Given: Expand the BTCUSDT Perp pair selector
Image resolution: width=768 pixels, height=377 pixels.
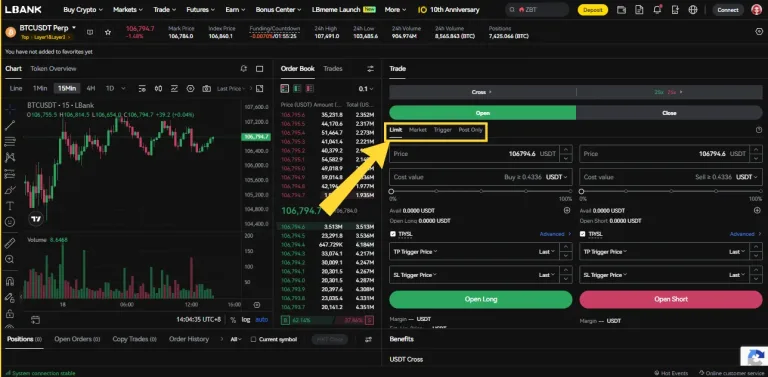Looking at the screenshot, I should 48,28.
